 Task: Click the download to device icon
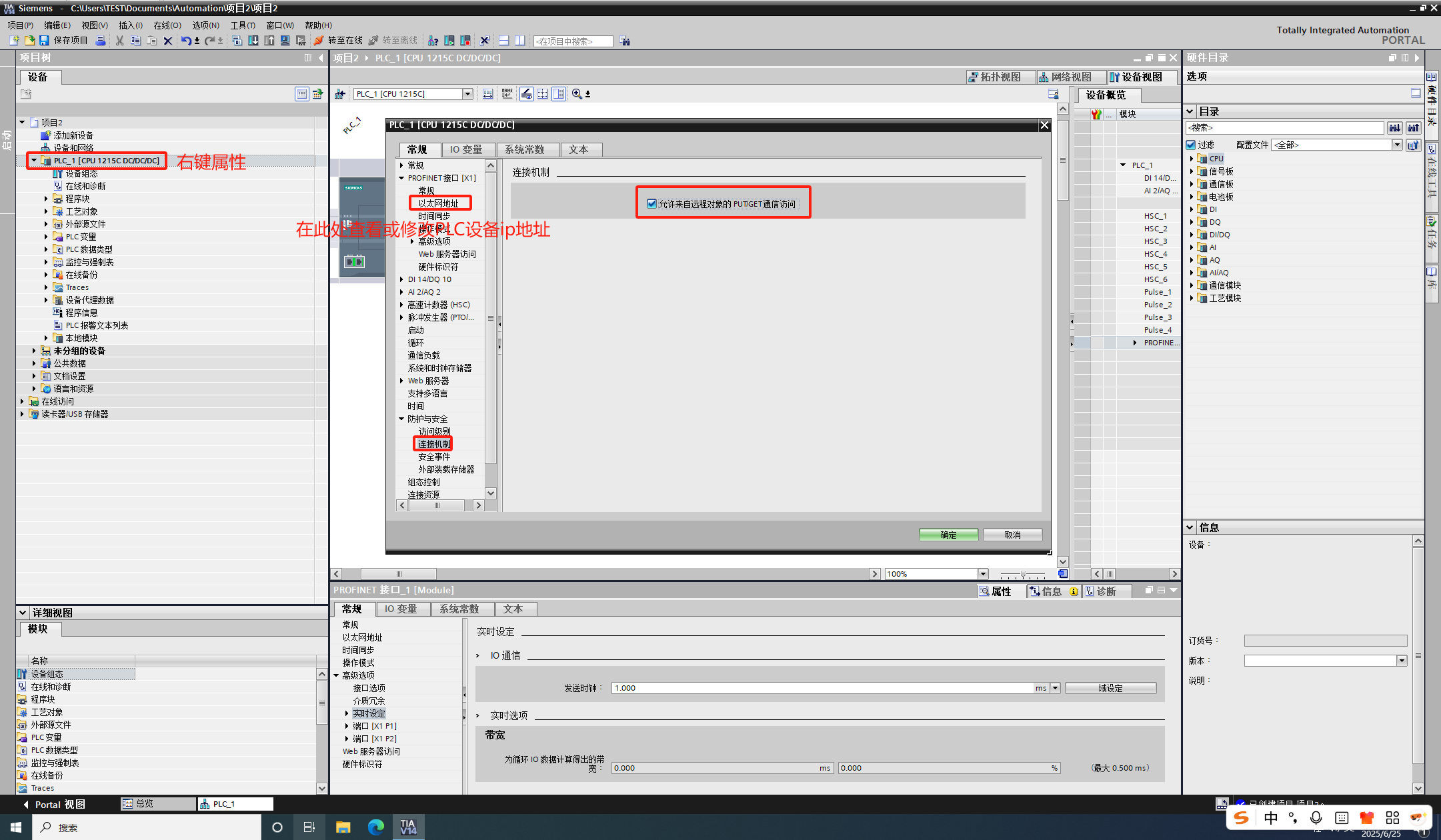point(253,41)
